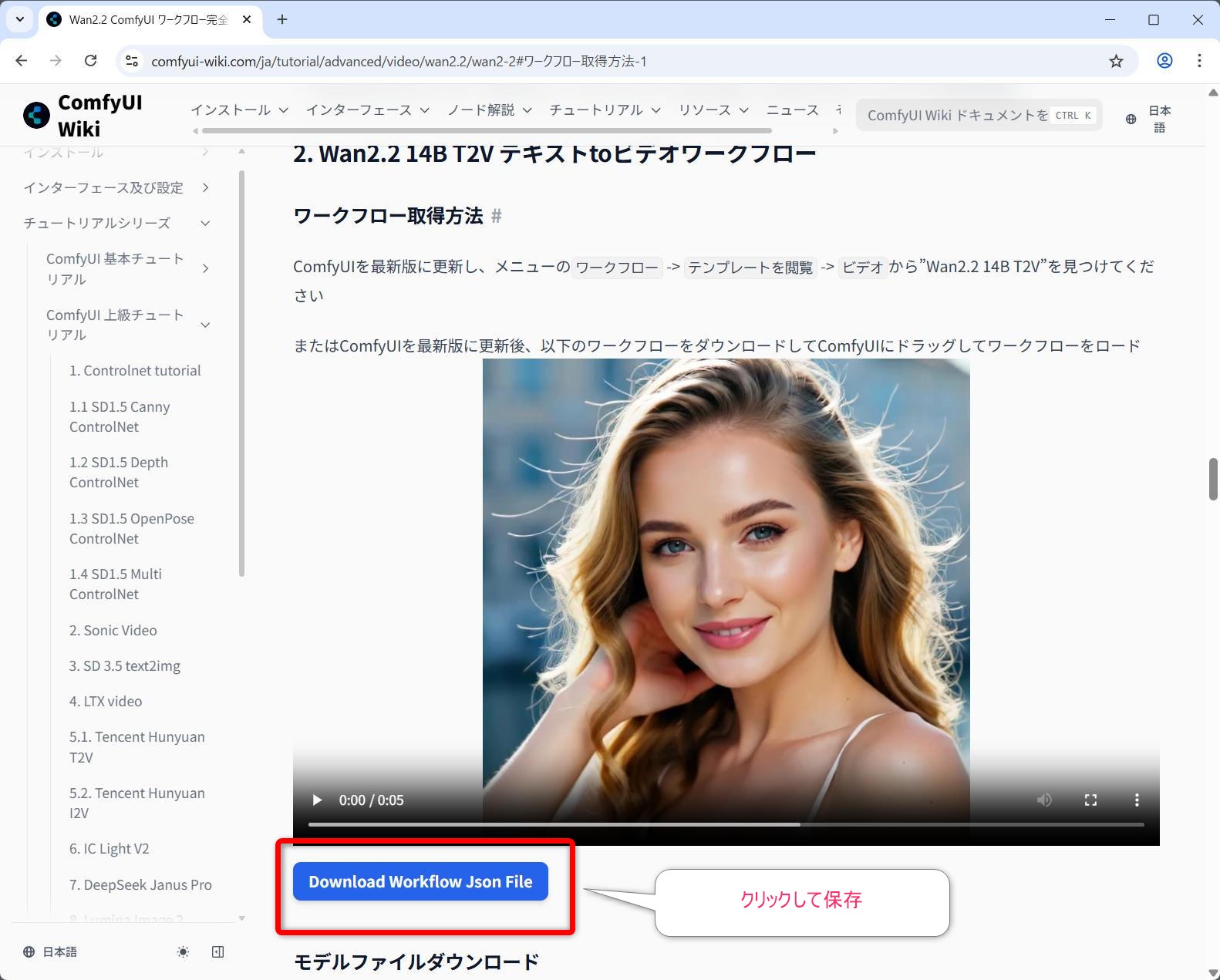Collapse ComfyUI 上級チュートリアル section
1220x980 pixels.
(127, 325)
